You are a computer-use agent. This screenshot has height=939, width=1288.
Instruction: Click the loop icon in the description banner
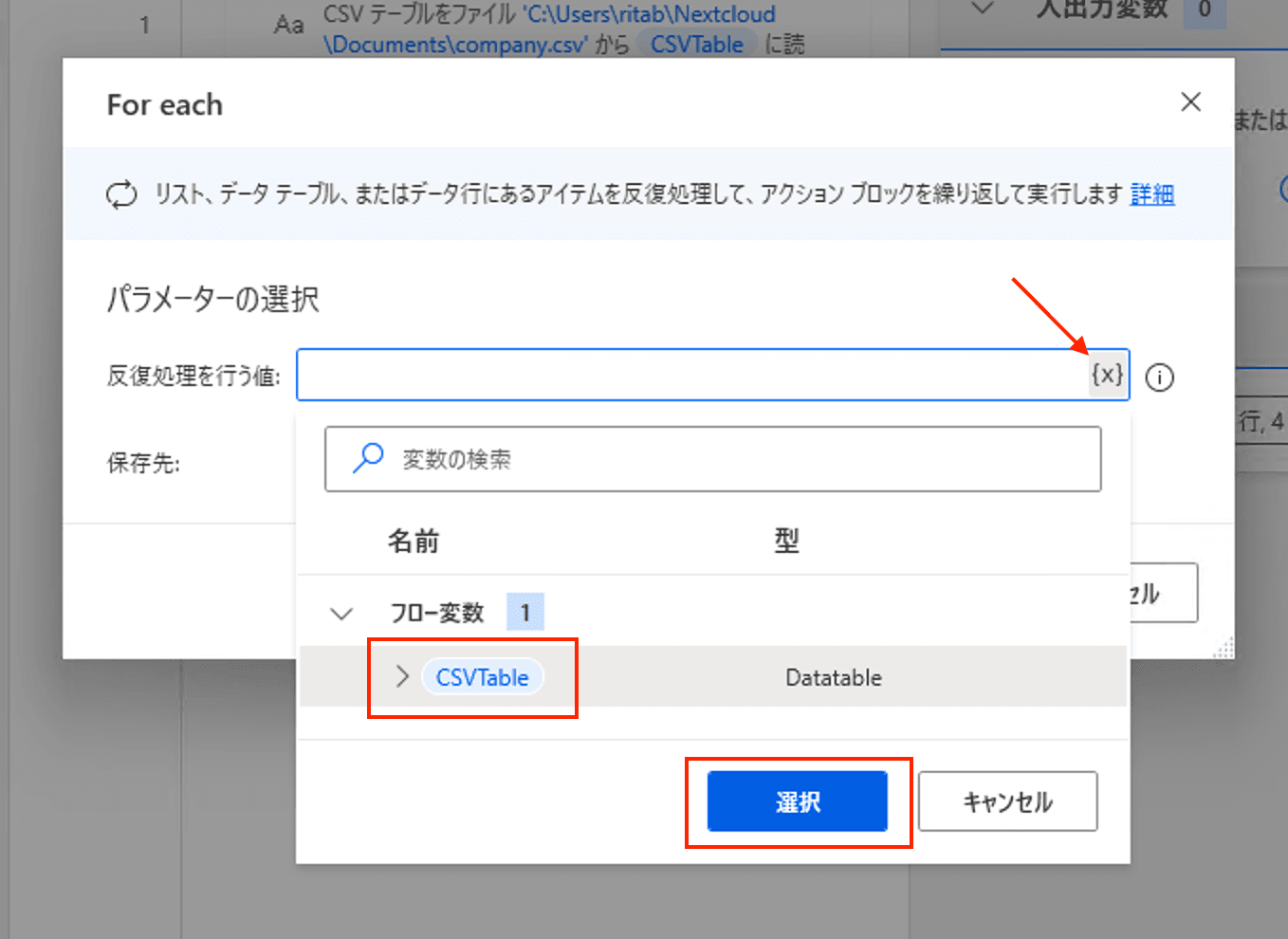[x=121, y=194]
